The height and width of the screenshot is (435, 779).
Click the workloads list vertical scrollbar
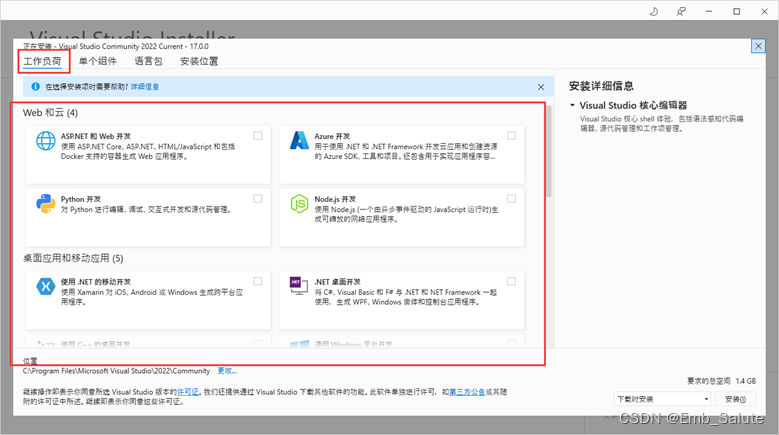(x=549, y=151)
